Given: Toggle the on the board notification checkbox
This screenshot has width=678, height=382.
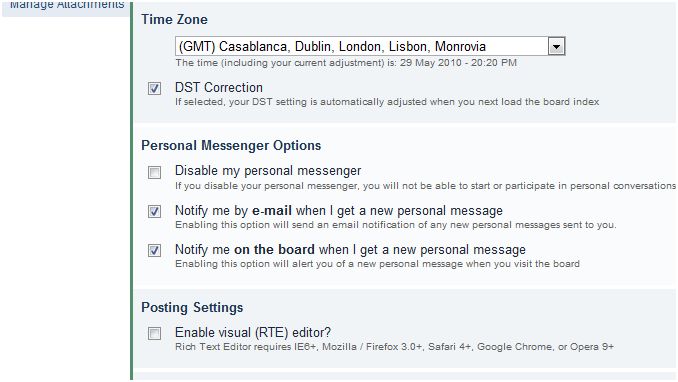Looking at the screenshot, I should point(154,250).
